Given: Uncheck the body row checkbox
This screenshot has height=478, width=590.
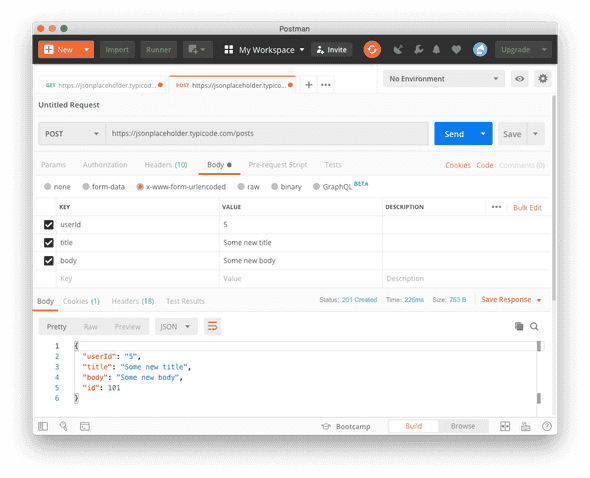Looking at the screenshot, I should [x=49, y=260].
